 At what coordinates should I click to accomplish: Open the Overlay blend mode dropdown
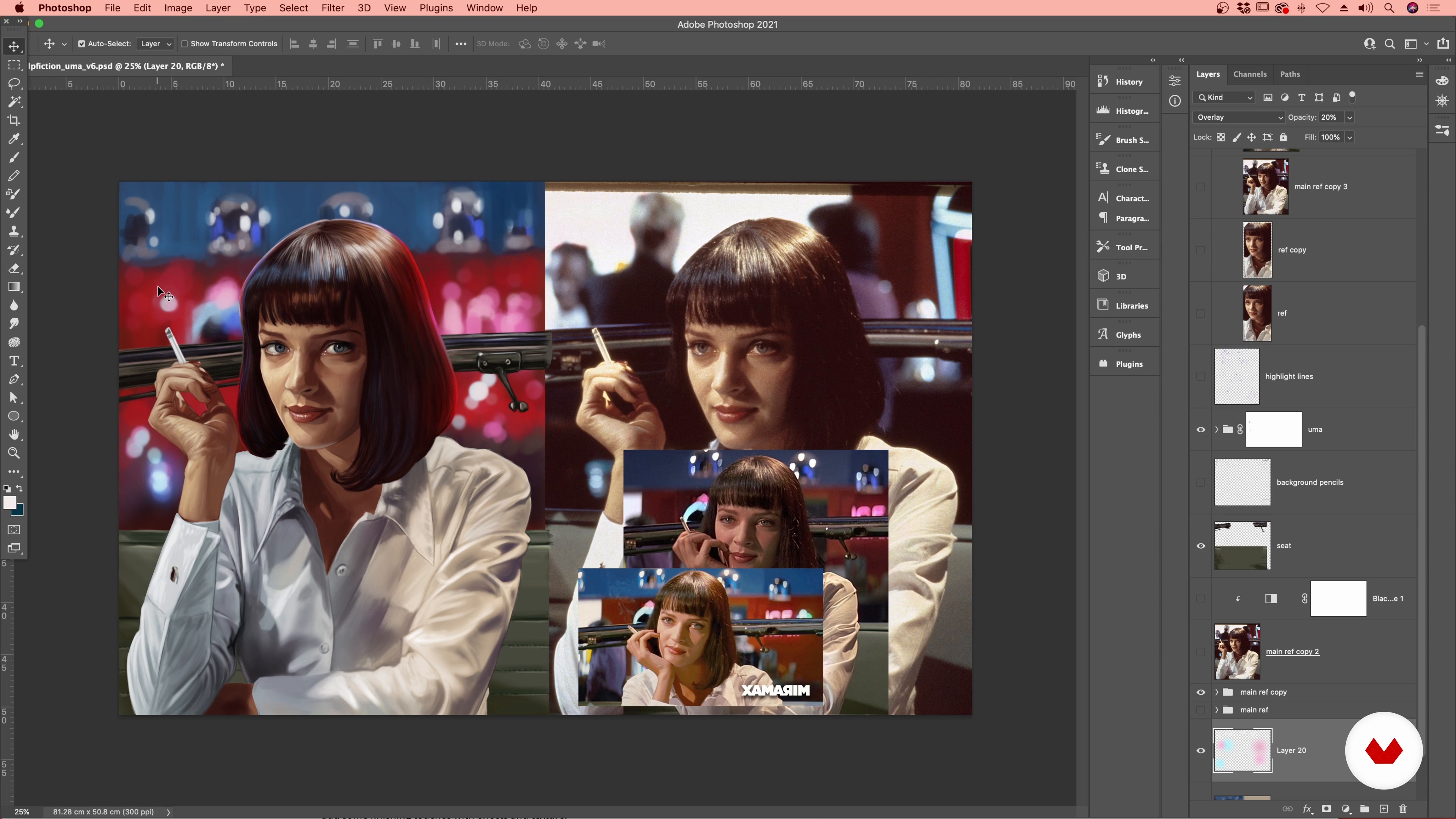pos(1238,118)
